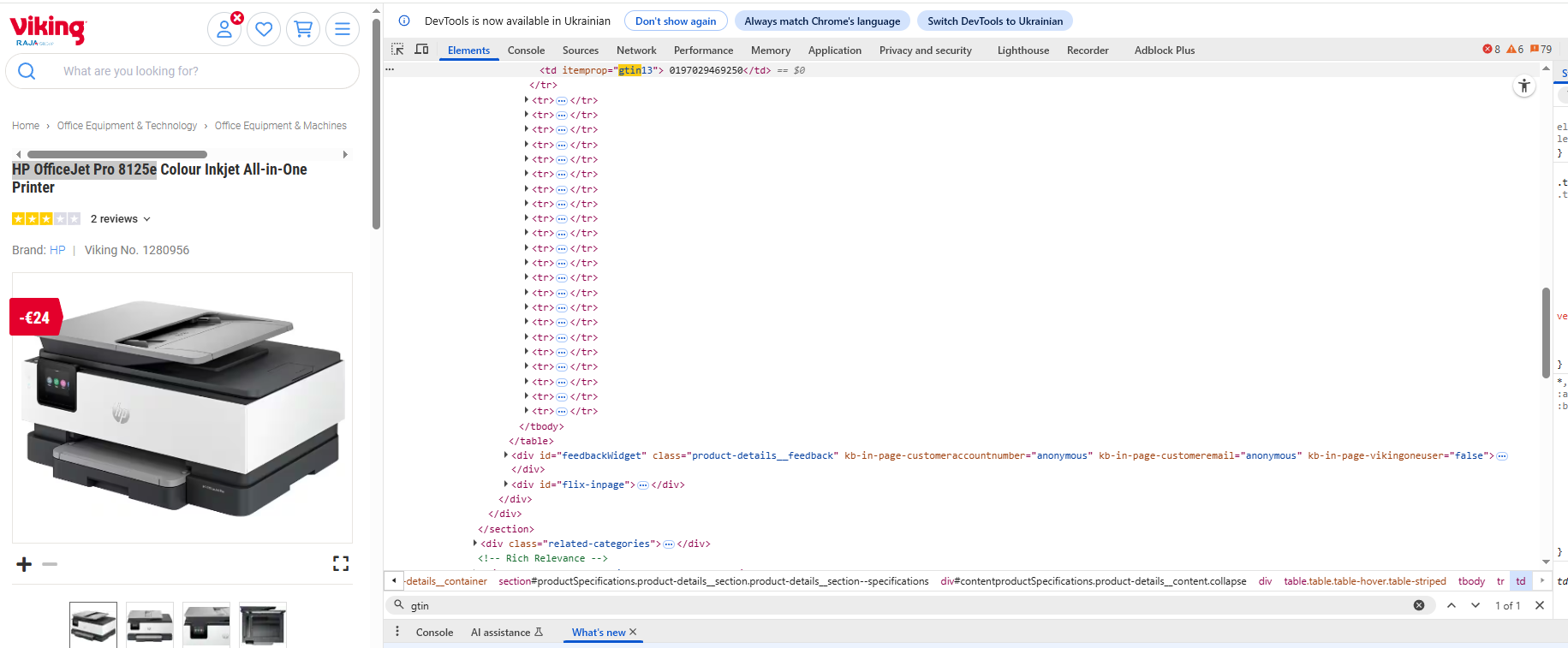
Task: Click the search magnifier icon on Viking
Action: point(27,71)
